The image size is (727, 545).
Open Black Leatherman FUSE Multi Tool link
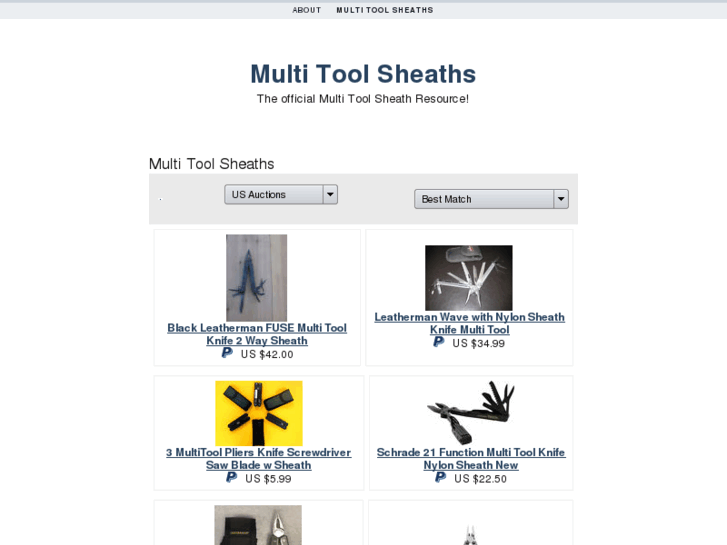[257, 334]
